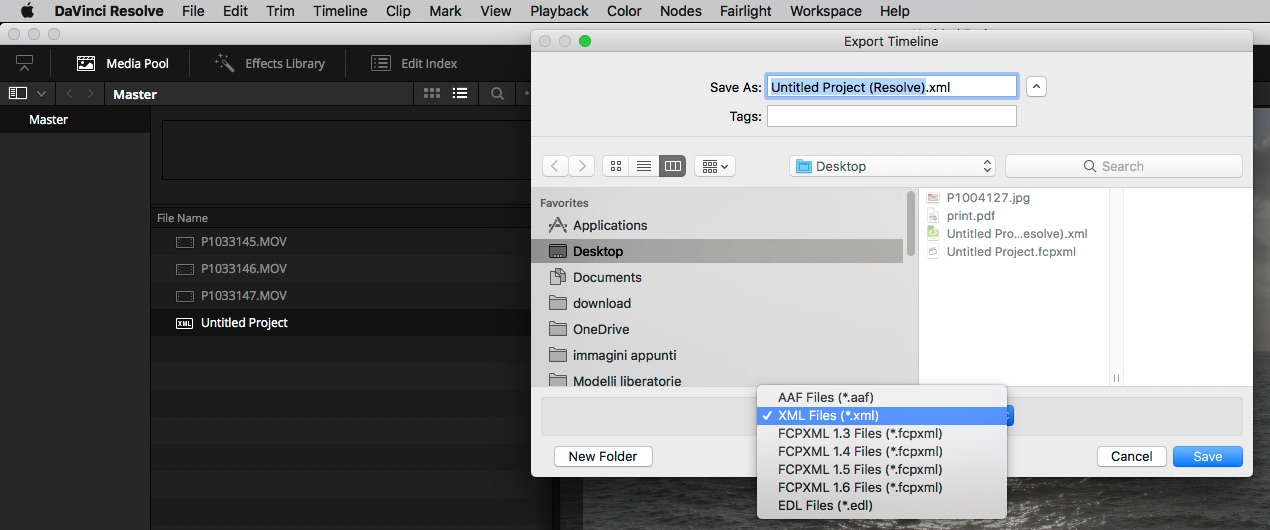Open Media Pool search magnifier

(x=497, y=93)
